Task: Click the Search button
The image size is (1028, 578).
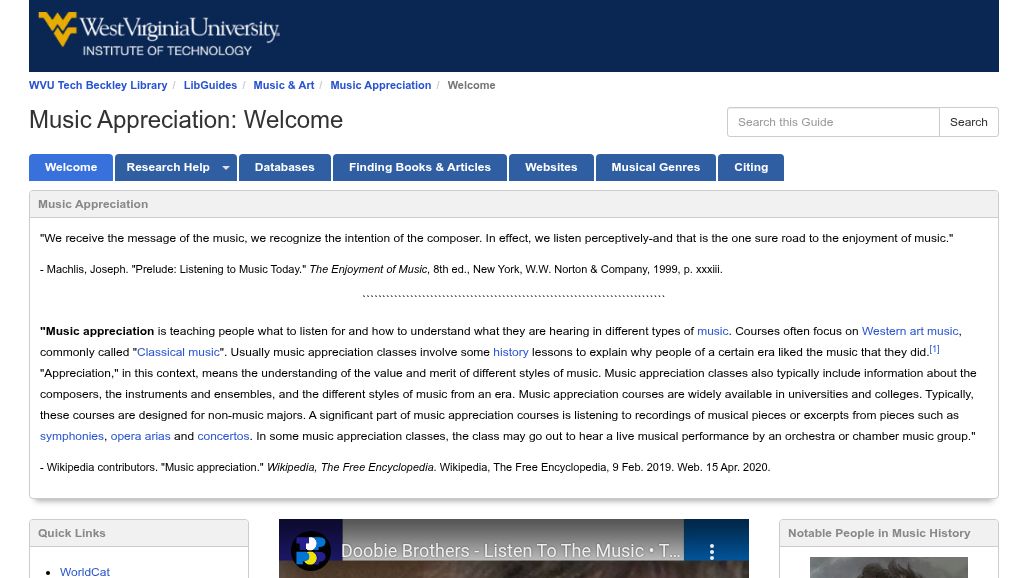Action: tap(968, 122)
